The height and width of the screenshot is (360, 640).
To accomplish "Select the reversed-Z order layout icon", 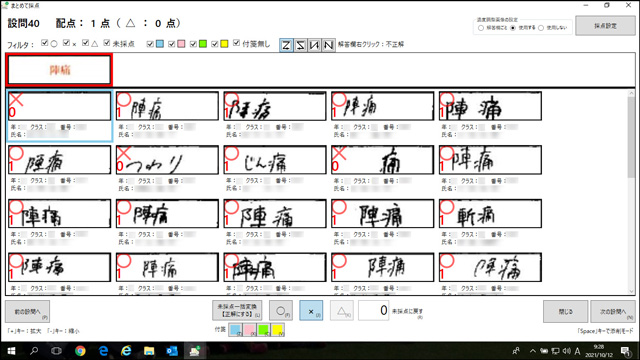I will pyautogui.click(x=300, y=45).
